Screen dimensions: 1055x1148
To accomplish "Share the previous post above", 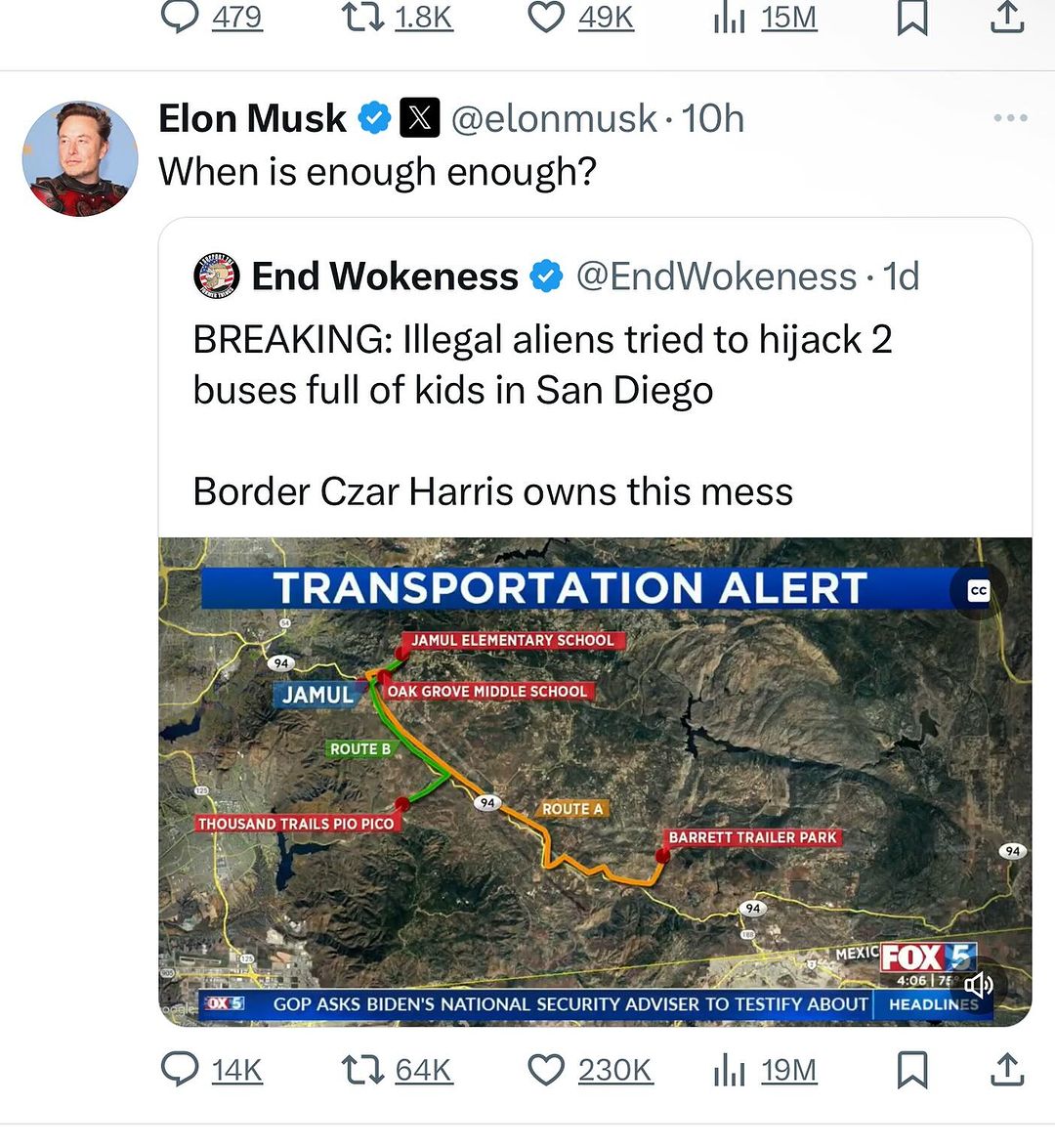I will pos(1007,18).
